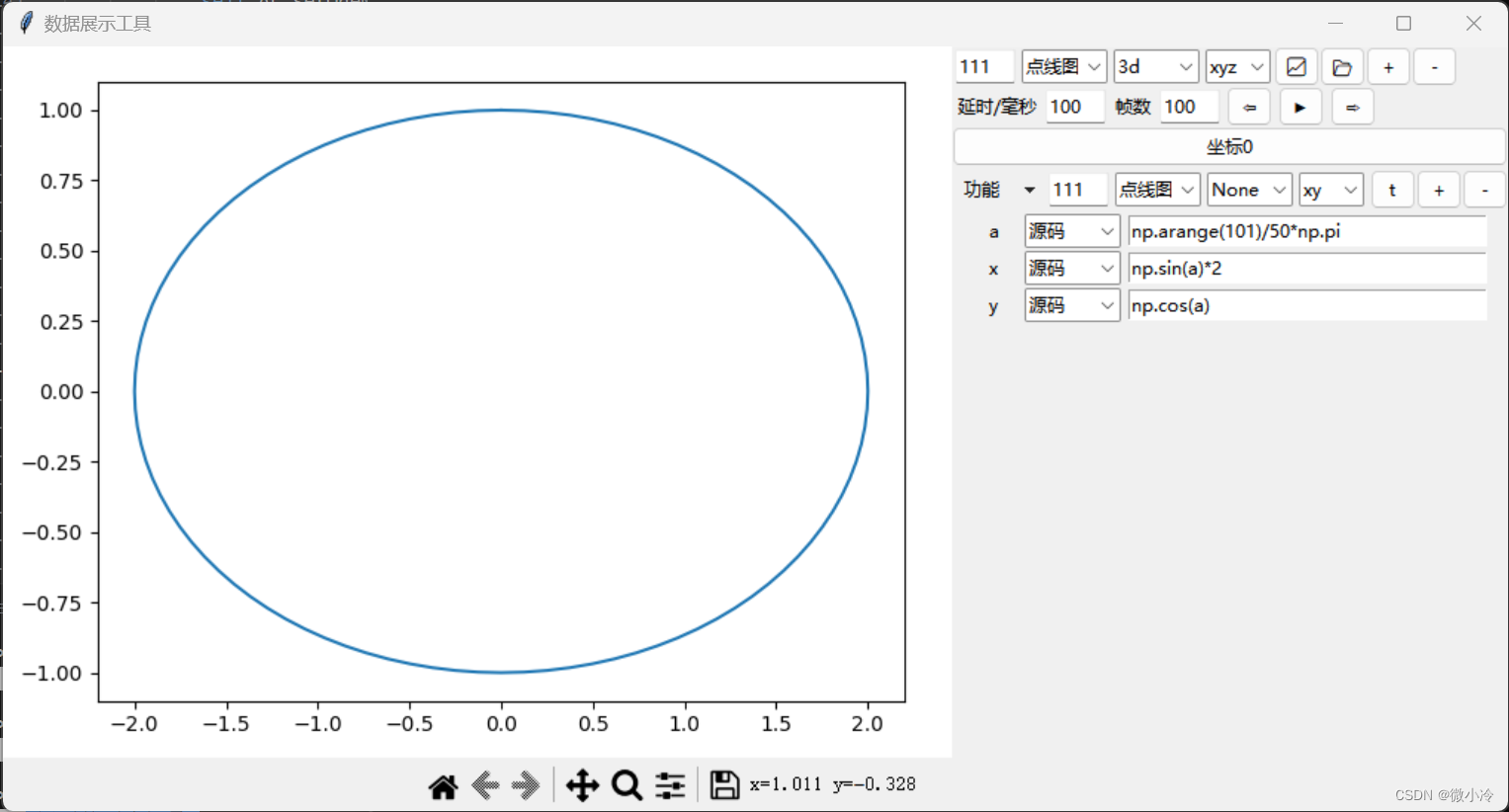1509x812 pixels.
Task: Activate the Pan axes tool
Action: pyautogui.click(x=583, y=785)
